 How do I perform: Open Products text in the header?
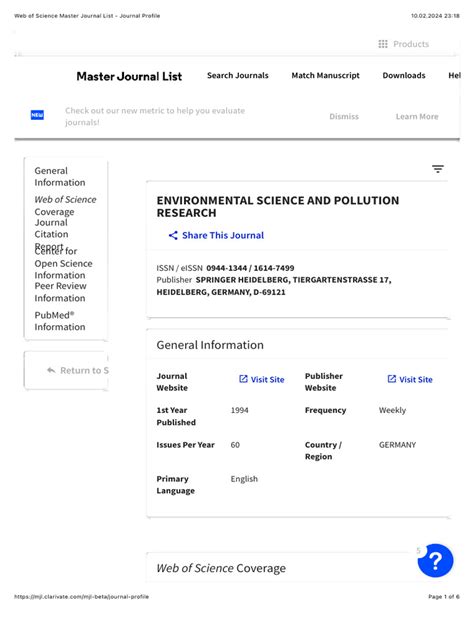(411, 44)
